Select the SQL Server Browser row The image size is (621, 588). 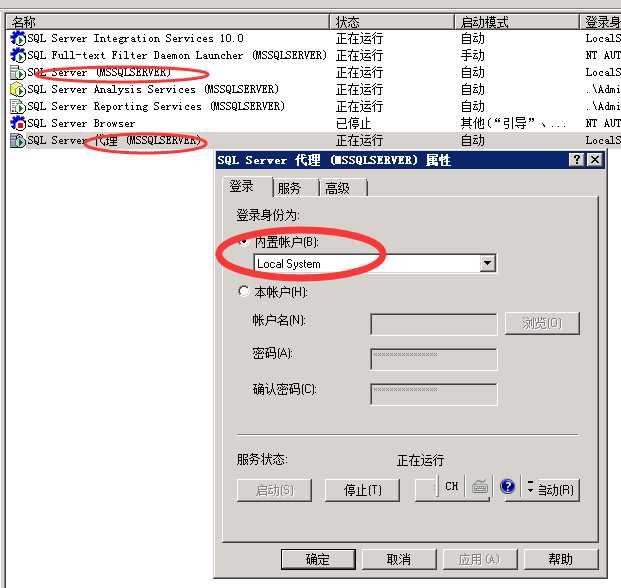(313, 124)
